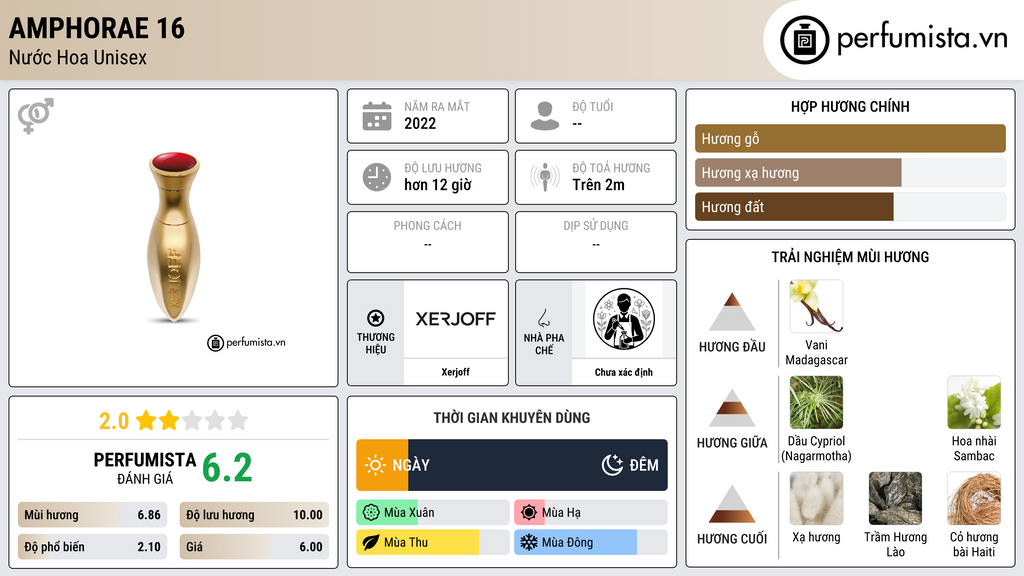Screen dimensions: 1024x576
Task: Click the THỜI GIAN KHUYÊN DÙNG heading
Action: pos(512,418)
